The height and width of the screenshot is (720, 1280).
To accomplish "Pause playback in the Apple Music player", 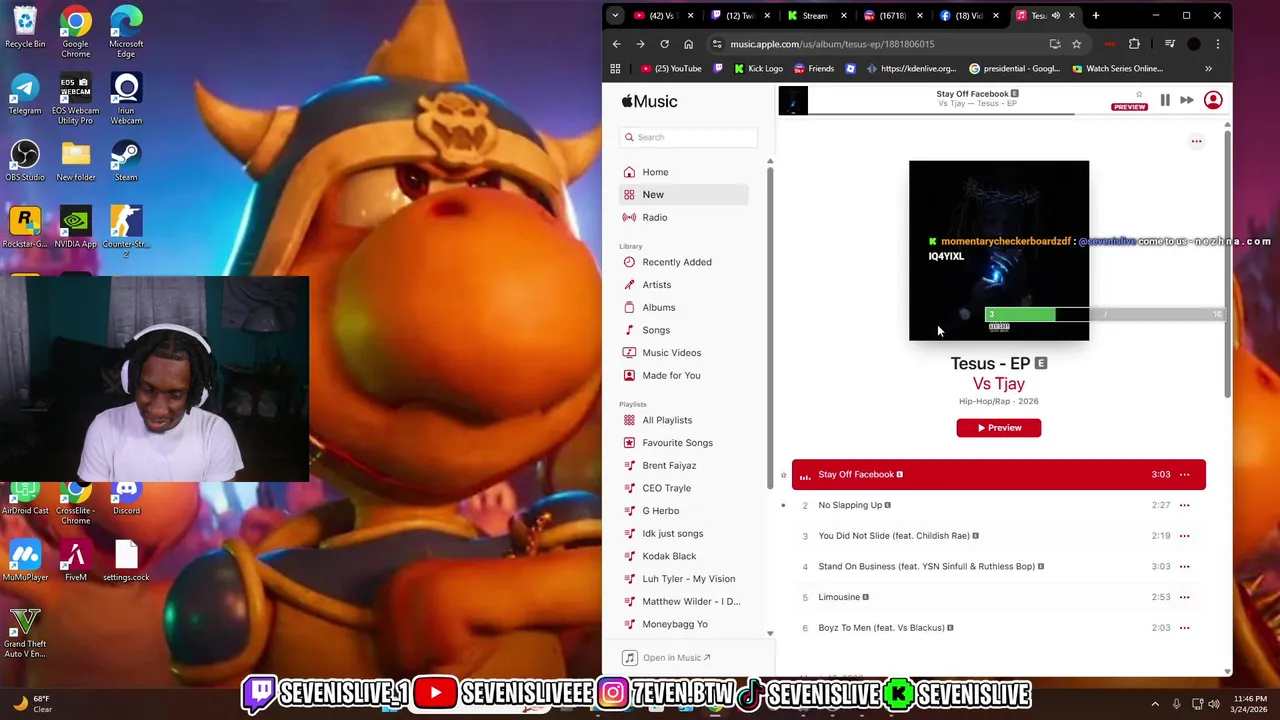I will (x=1165, y=100).
